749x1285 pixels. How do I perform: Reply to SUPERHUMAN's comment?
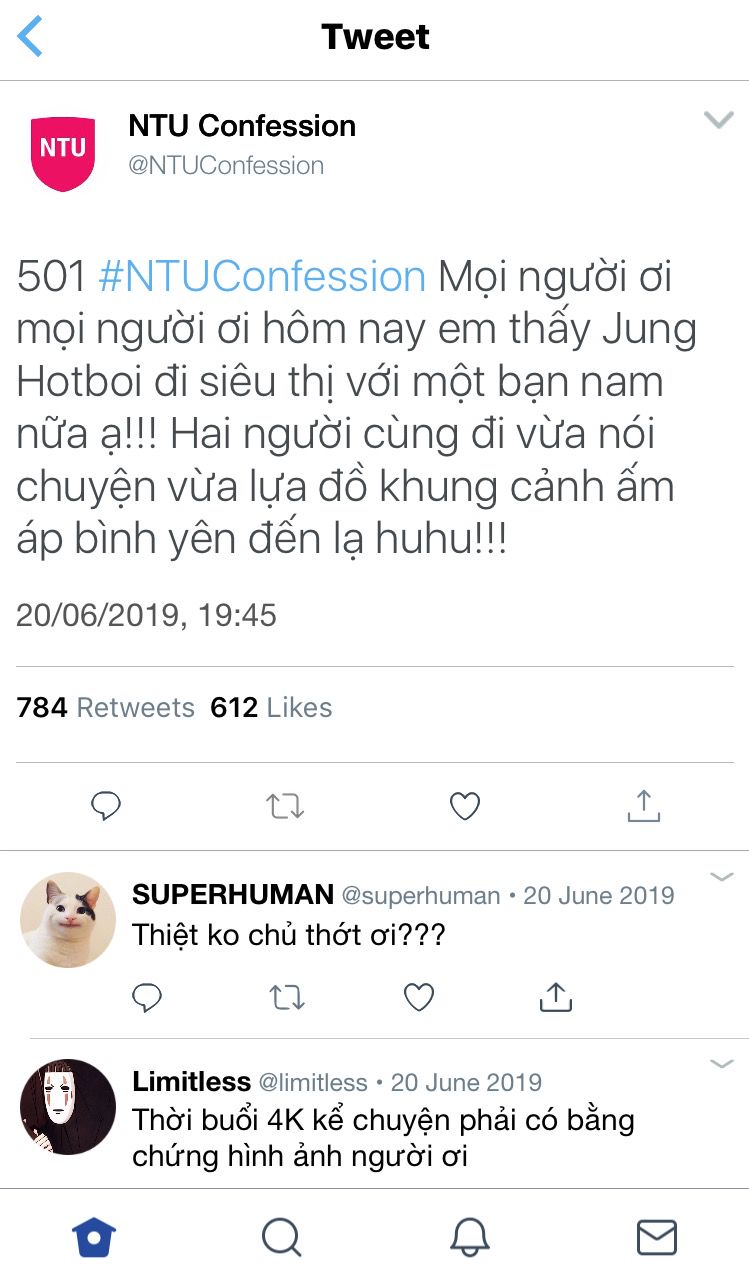tap(147, 997)
